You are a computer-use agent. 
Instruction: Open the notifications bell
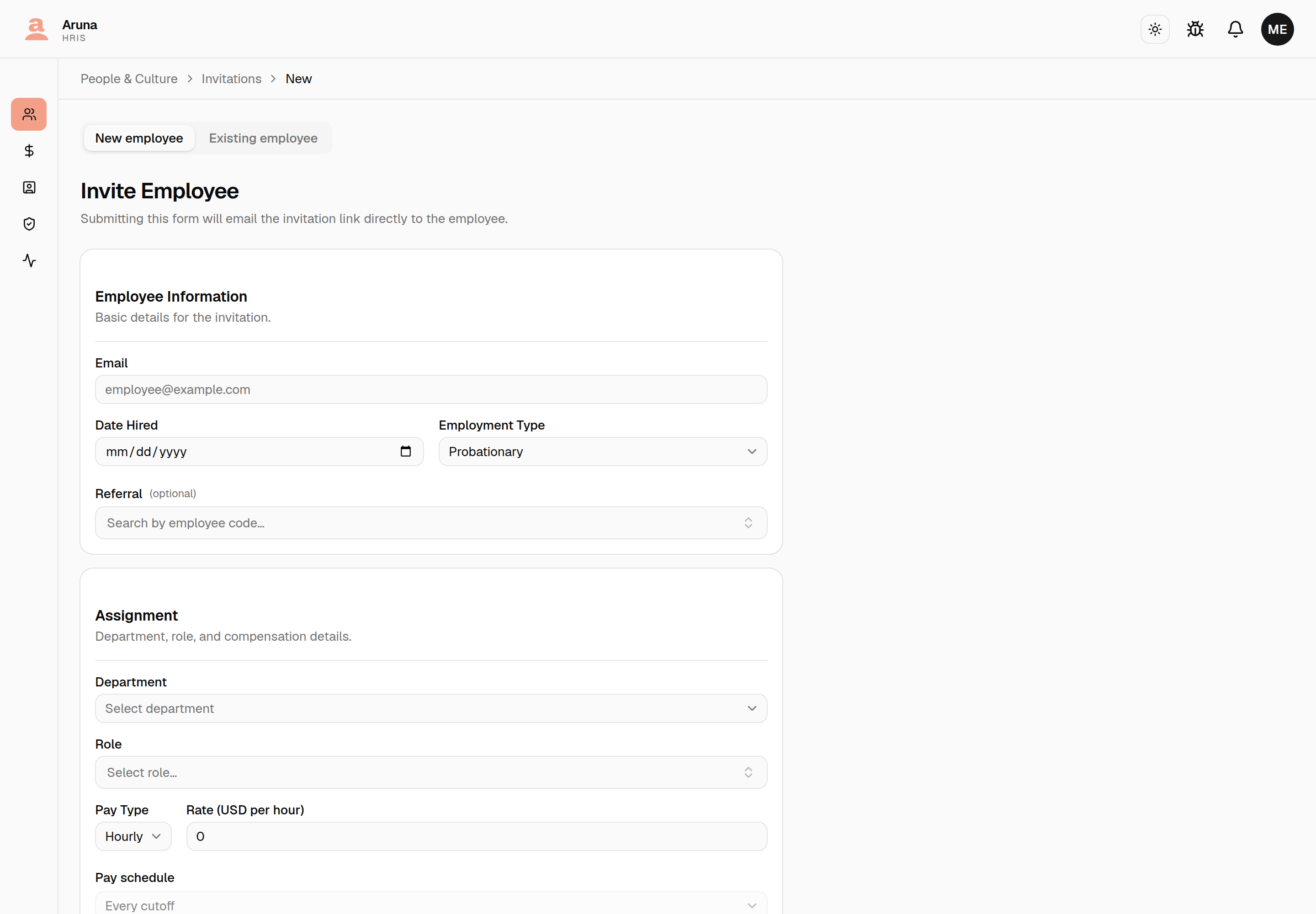point(1235,29)
